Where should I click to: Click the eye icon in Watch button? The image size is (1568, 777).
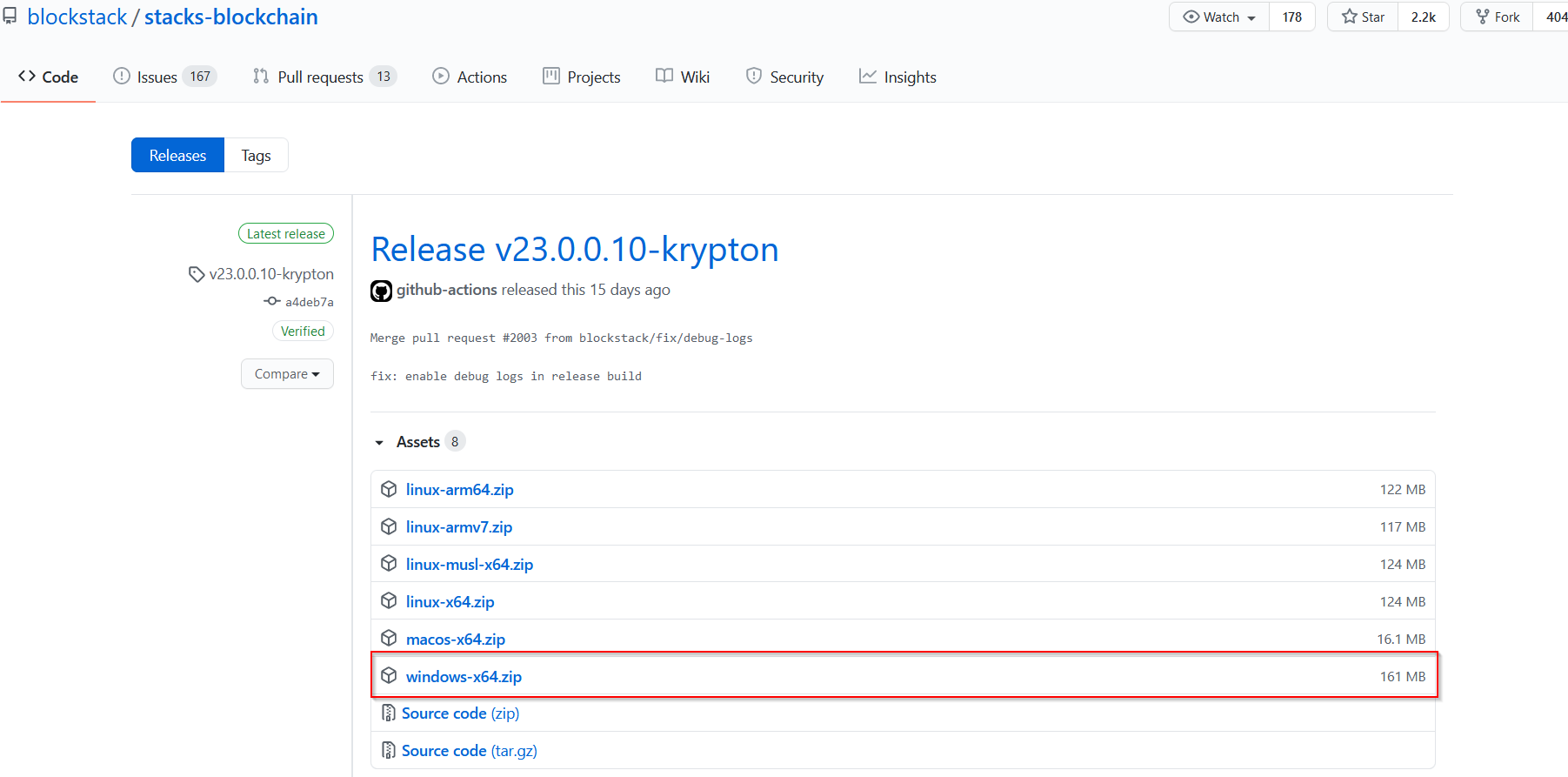point(1191,17)
